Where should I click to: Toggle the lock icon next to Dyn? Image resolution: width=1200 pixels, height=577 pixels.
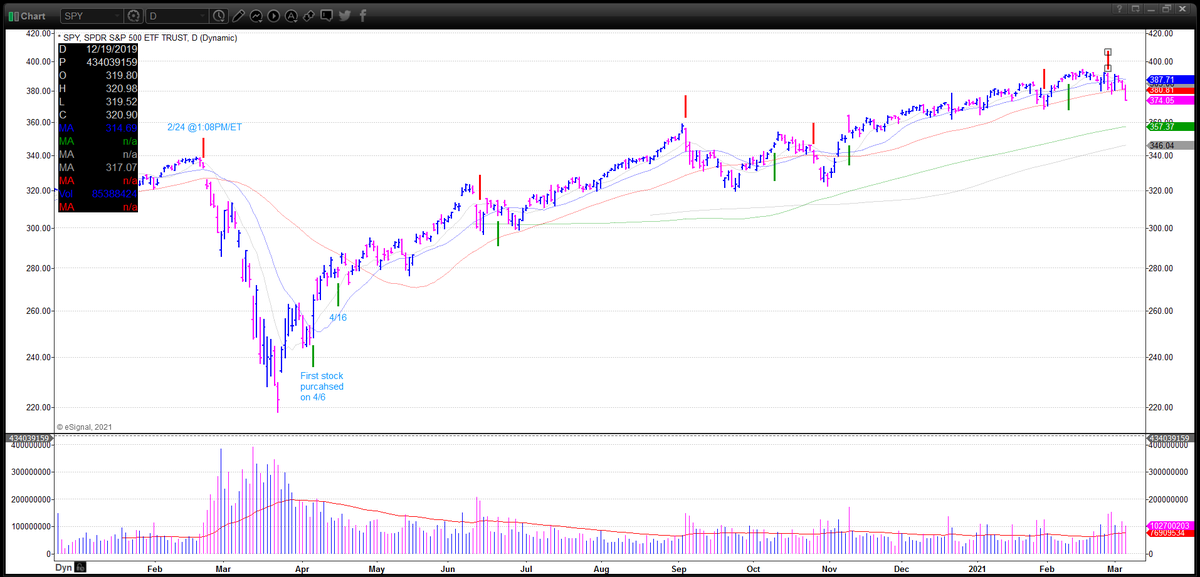82,567
